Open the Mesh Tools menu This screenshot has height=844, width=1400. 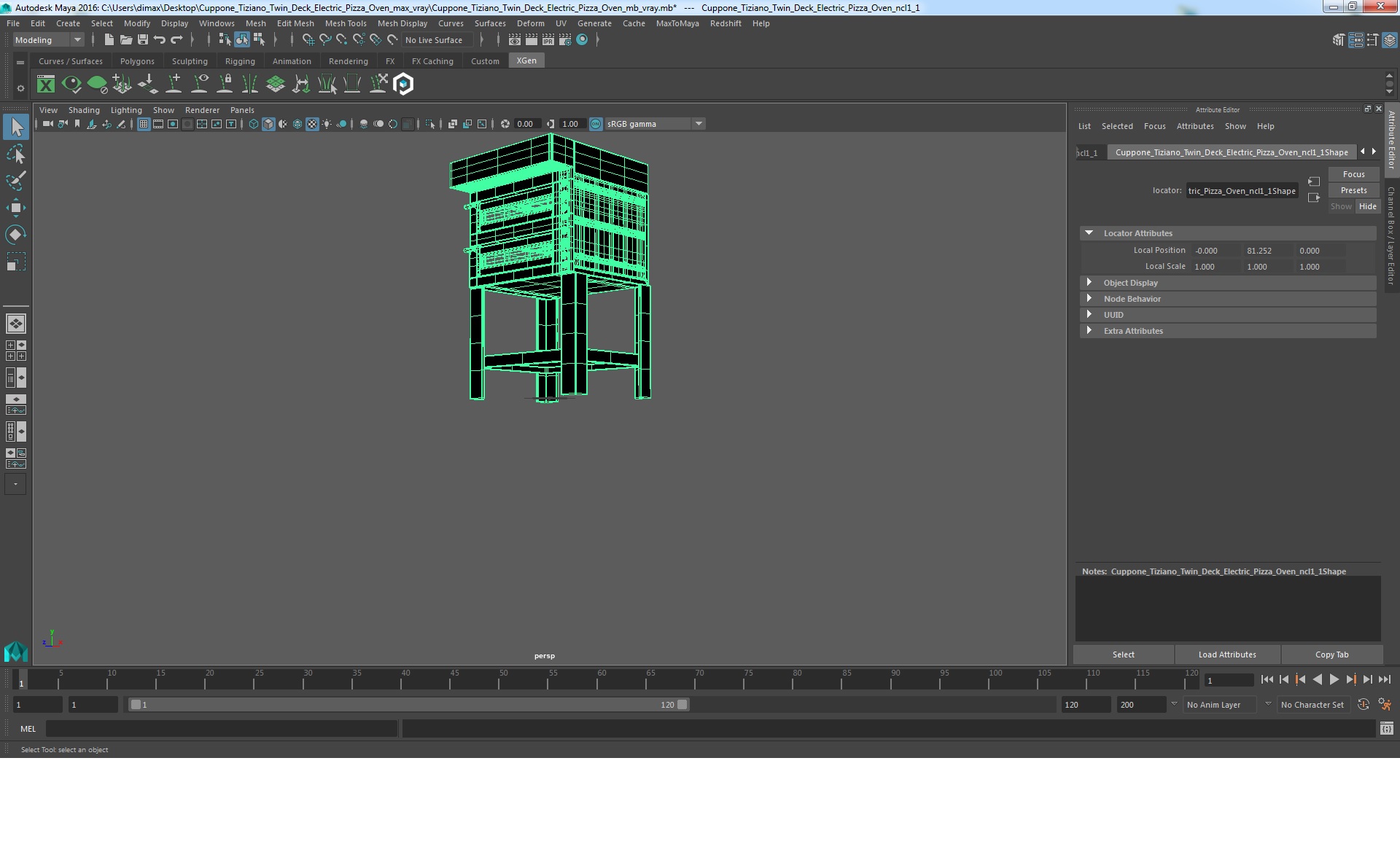346,23
